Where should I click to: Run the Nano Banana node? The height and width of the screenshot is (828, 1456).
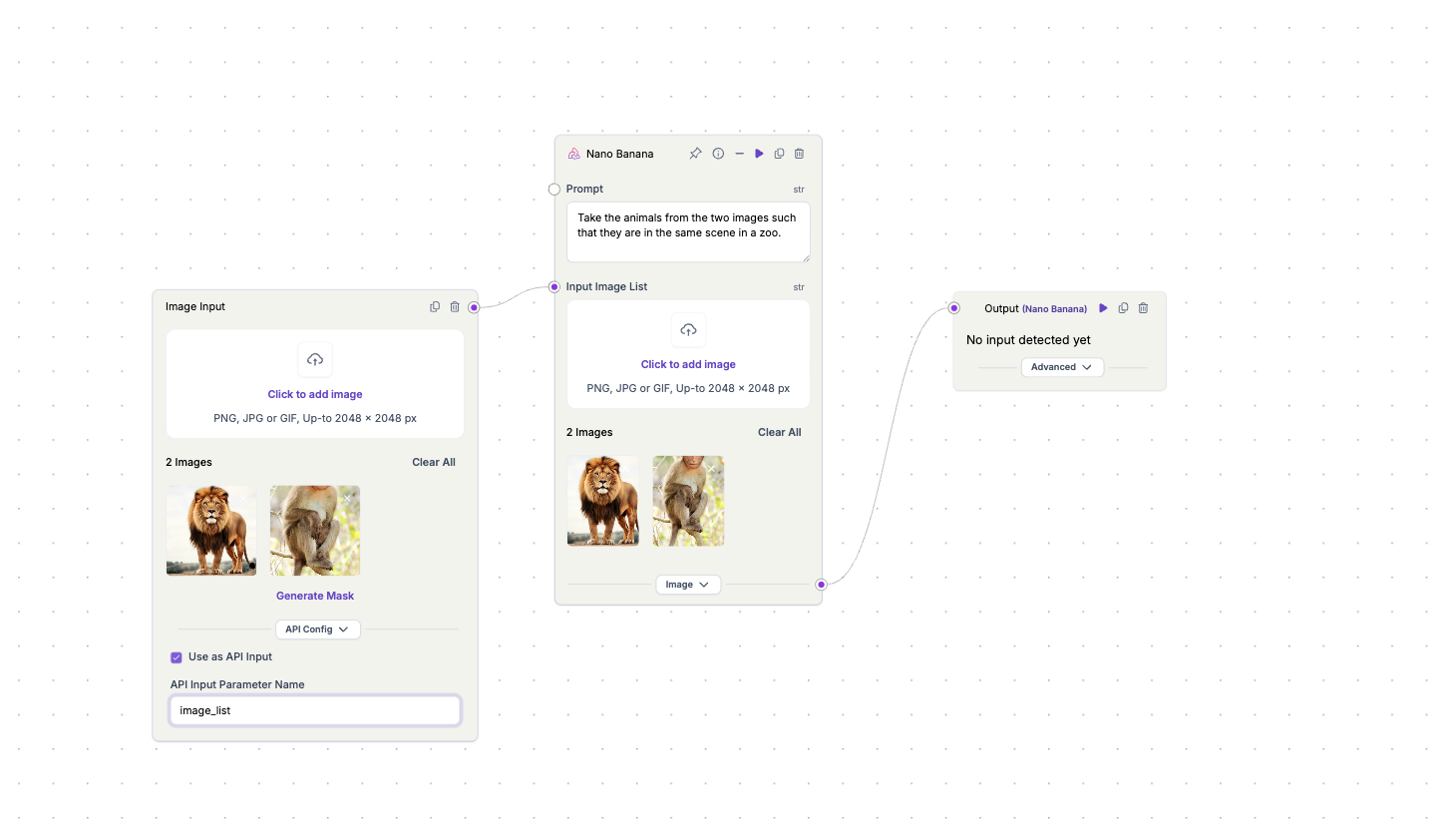point(759,154)
